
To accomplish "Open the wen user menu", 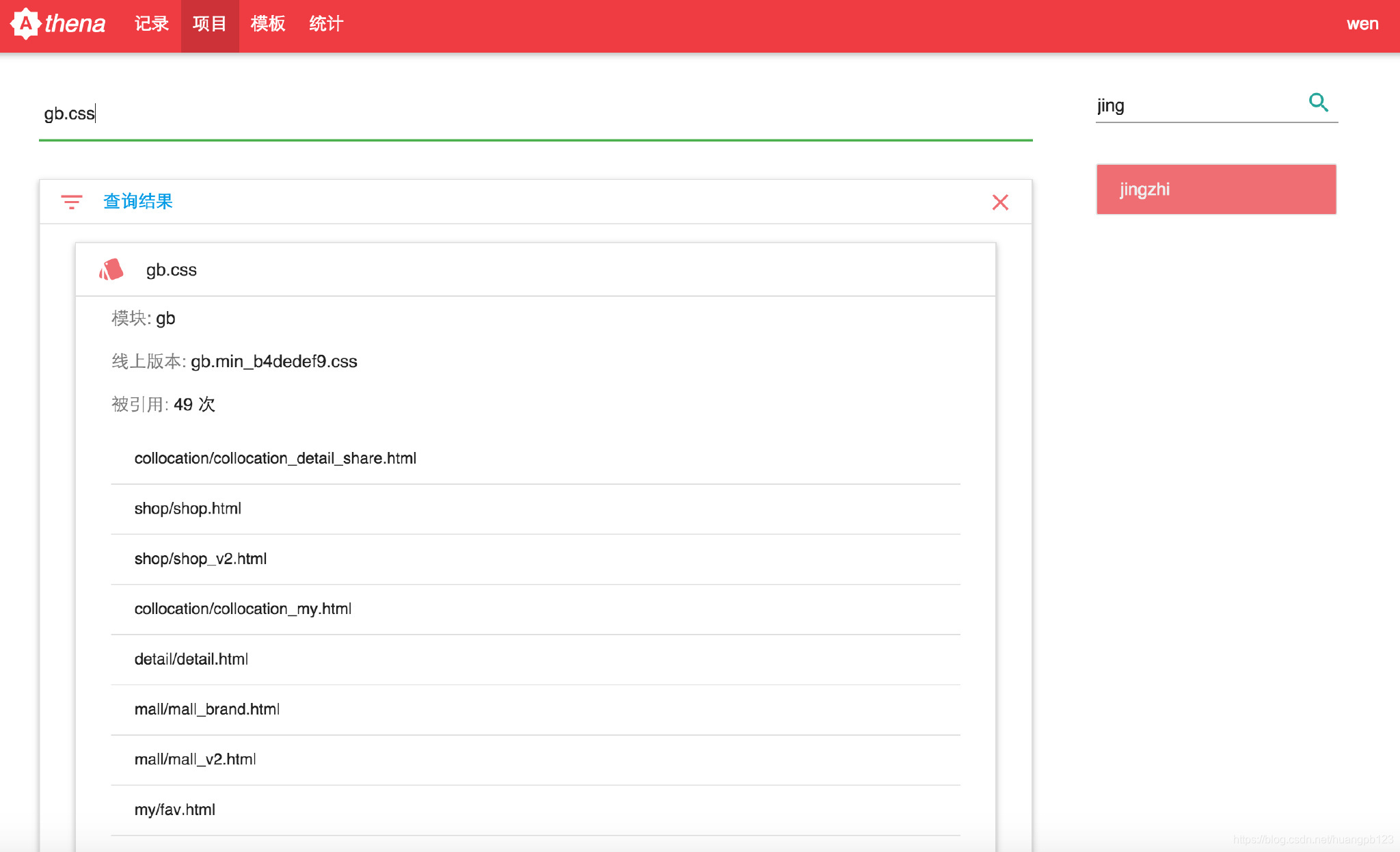I will coord(1362,24).
